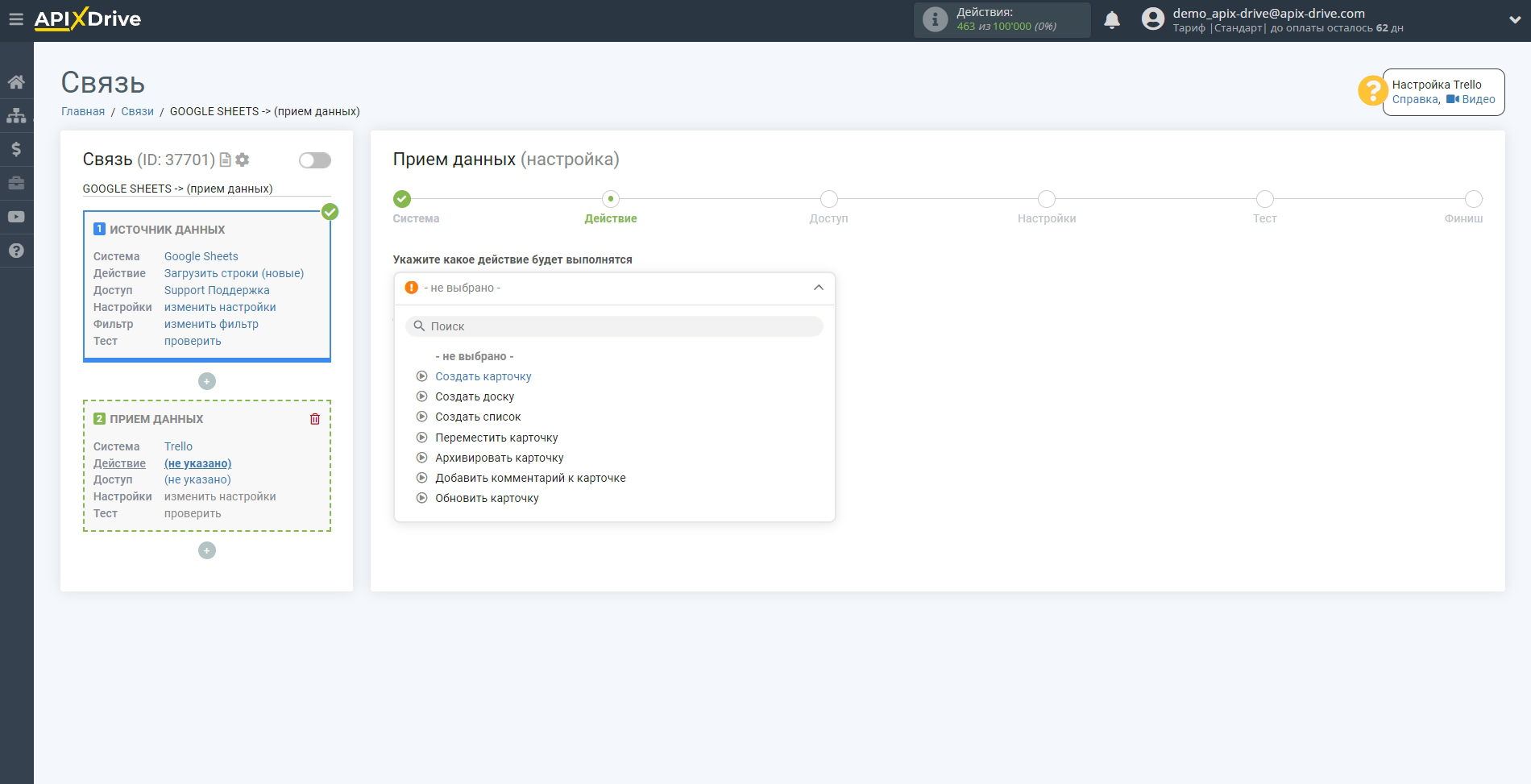Click the add step plus below receiver

coord(207,550)
